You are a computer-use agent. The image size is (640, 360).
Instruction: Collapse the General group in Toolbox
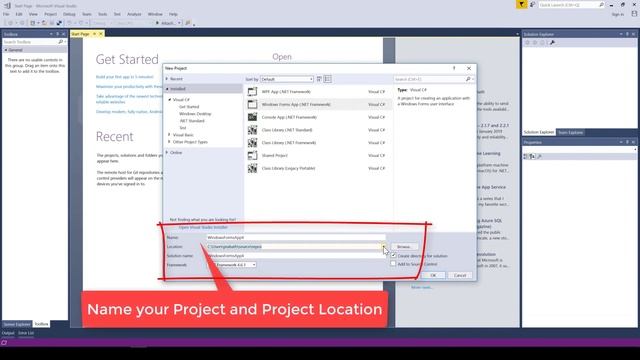click(x=6, y=50)
